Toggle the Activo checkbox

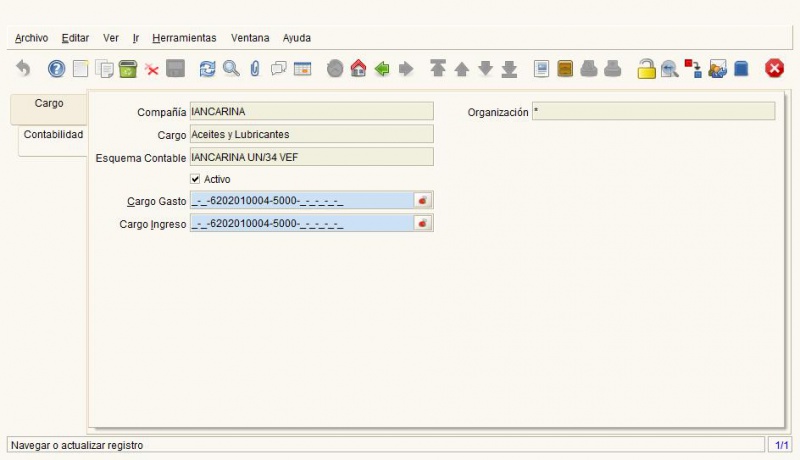pyautogui.click(x=195, y=180)
